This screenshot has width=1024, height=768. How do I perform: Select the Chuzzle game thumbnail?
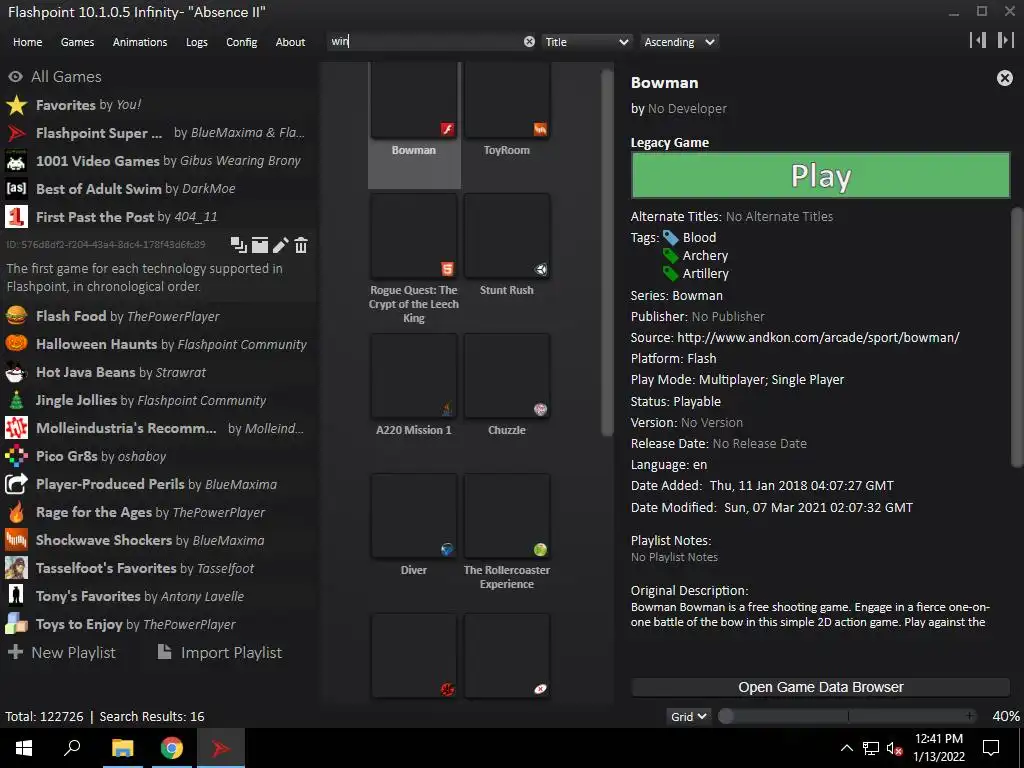click(507, 376)
